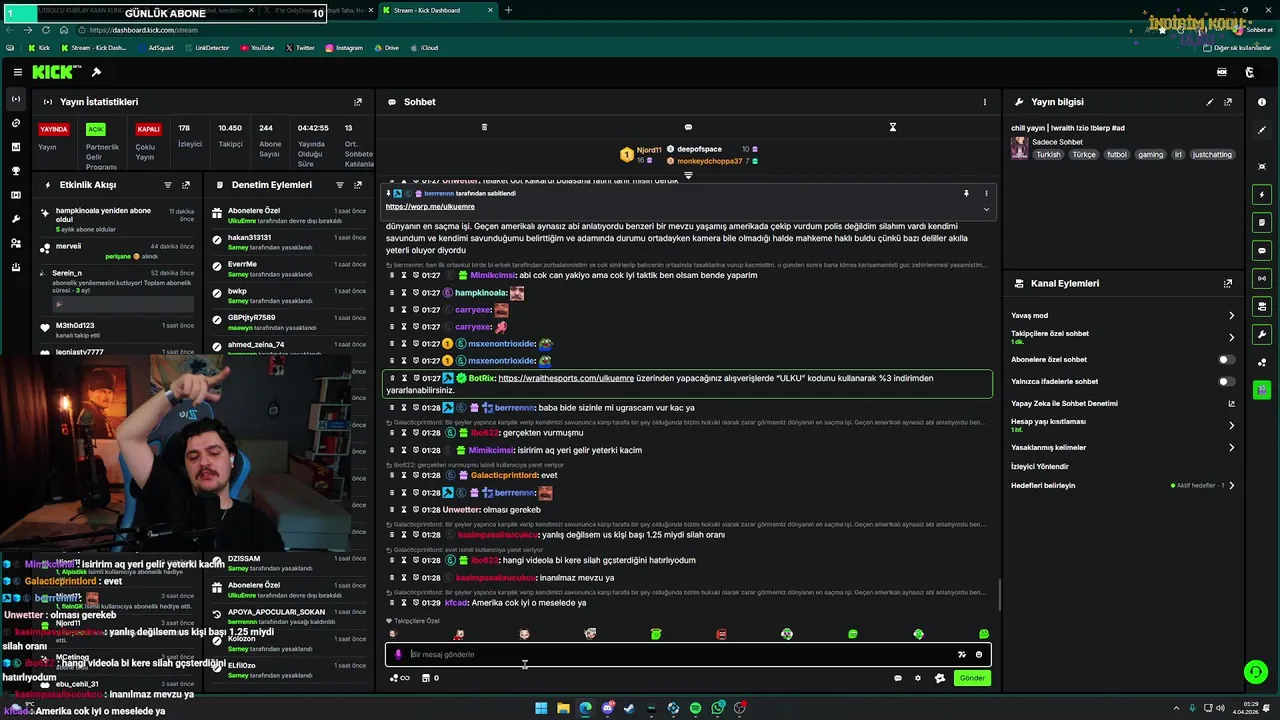This screenshot has width=1280, height=720.
Task: Click the chat bubble icon atop Sohbet
Action: 688,127
